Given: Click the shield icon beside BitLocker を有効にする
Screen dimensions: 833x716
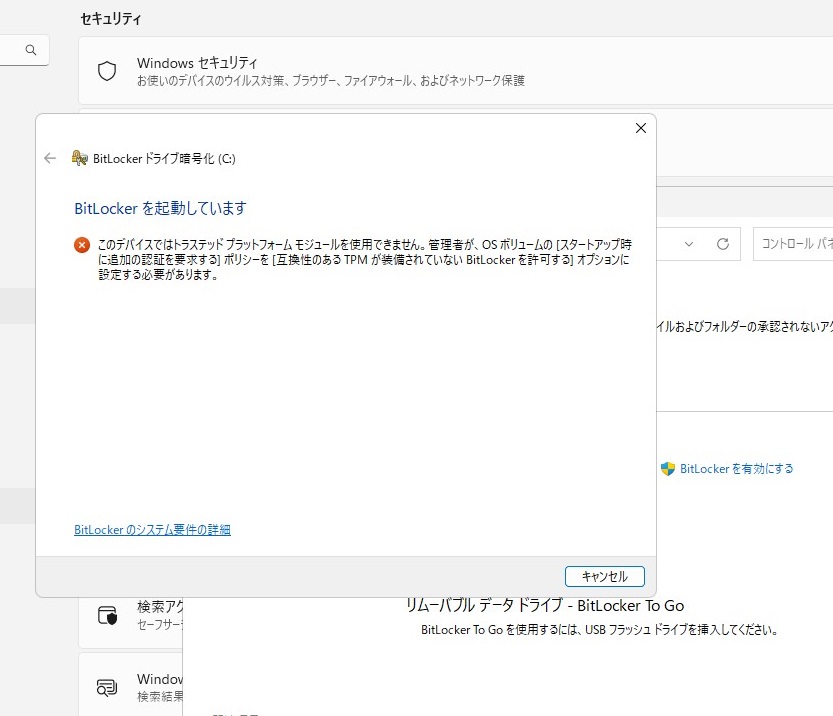Looking at the screenshot, I should [668, 468].
